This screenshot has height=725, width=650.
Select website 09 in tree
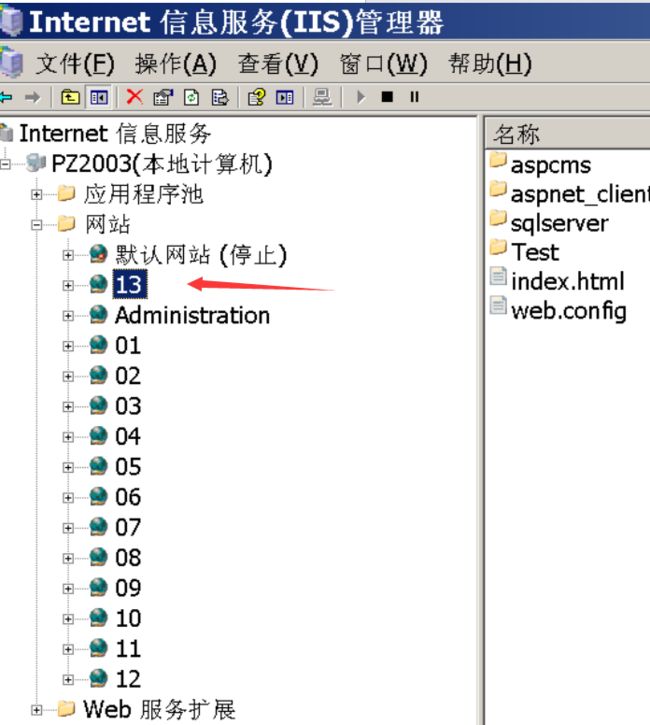[128, 588]
